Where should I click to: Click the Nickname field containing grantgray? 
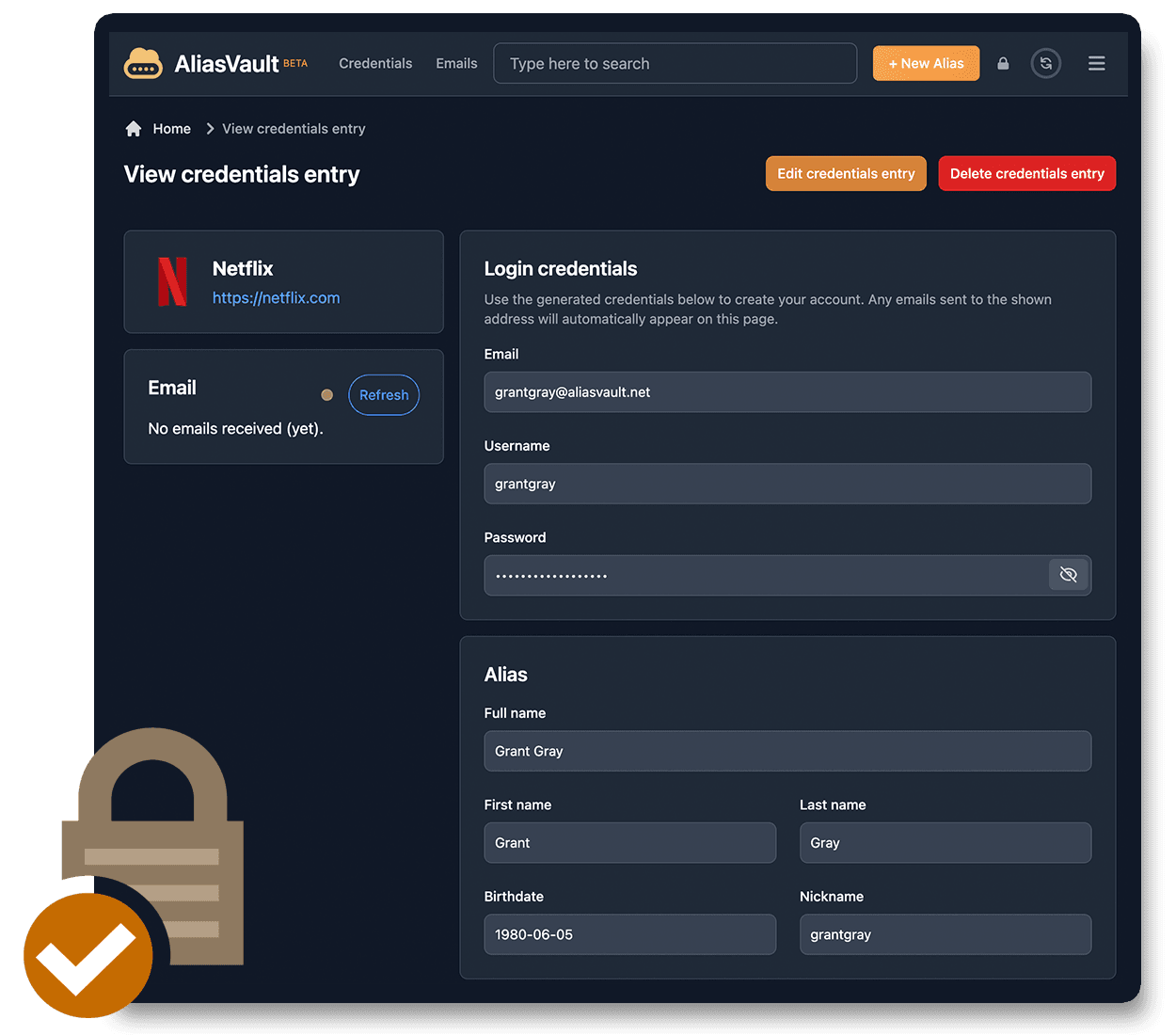tap(945, 934)
